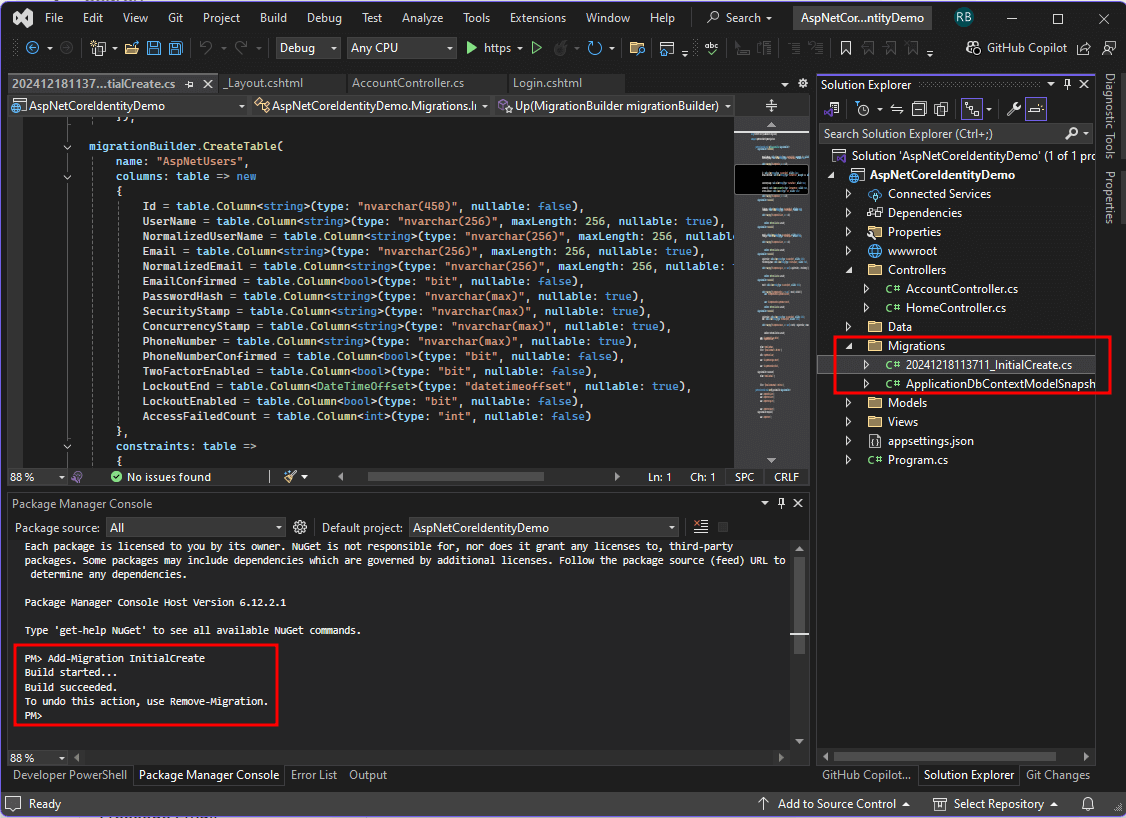Open the GitHub Copilot icon in the title bar
1126x818 pixels.
(972, 47)
